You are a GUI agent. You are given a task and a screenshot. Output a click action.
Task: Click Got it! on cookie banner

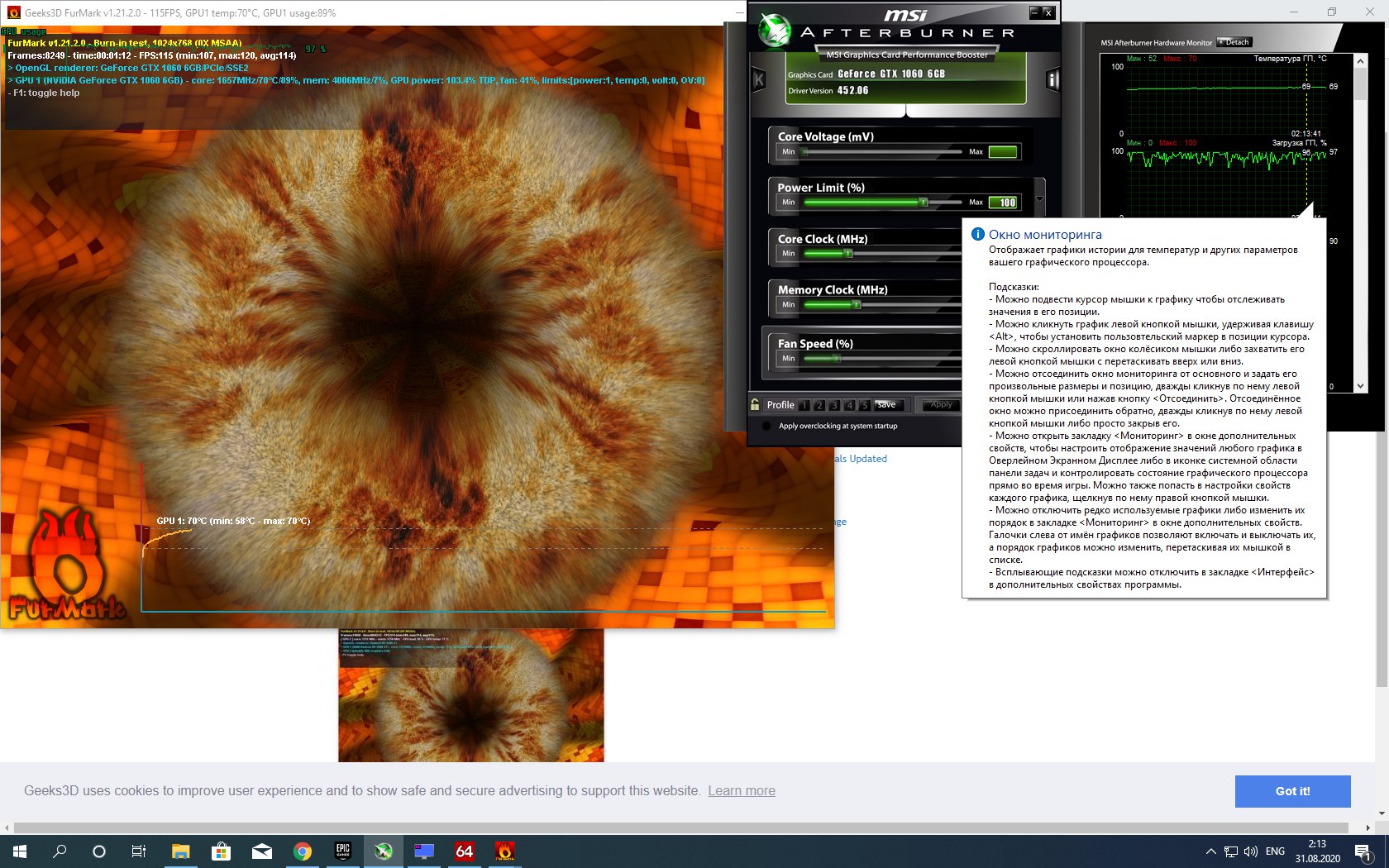point(1292,791)
